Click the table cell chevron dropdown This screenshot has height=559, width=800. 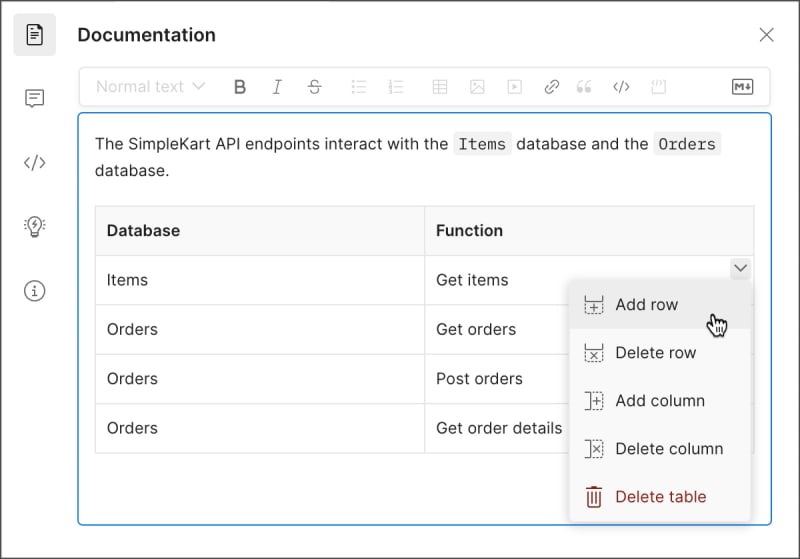tap(740, 268)
